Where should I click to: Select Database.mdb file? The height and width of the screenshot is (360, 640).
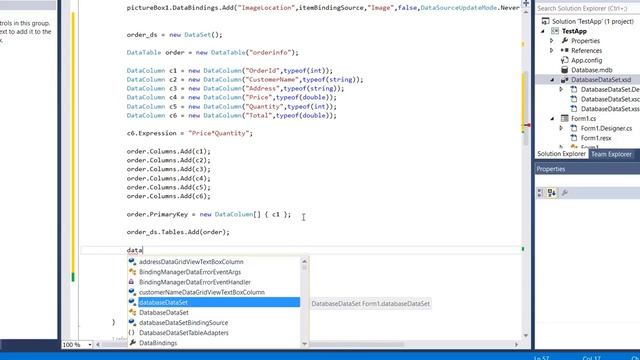click(x=591, y=70)
